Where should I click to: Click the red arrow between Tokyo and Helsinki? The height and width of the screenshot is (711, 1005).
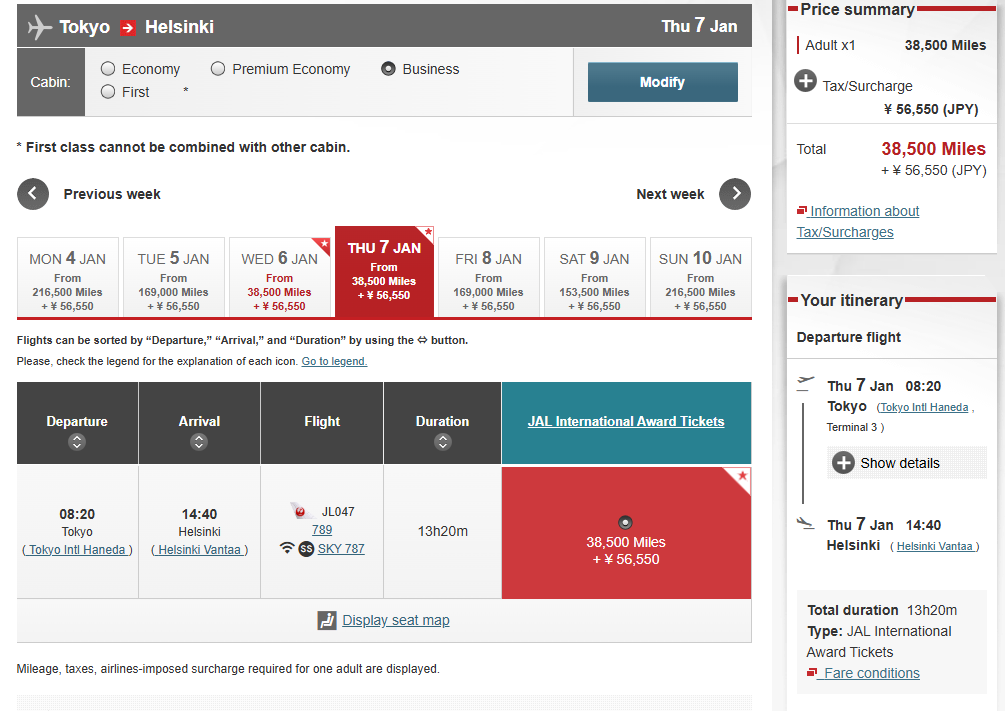pyautogui.click(x=128, y=28)
